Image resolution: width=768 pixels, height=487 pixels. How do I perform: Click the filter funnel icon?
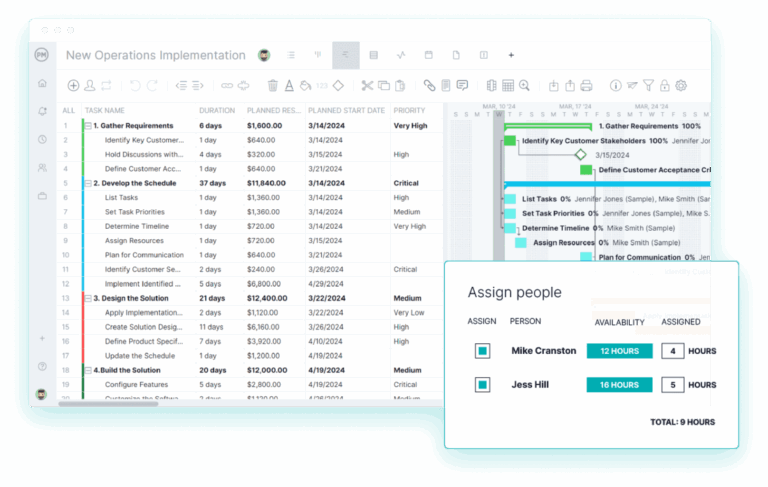(x=648, y=86)
